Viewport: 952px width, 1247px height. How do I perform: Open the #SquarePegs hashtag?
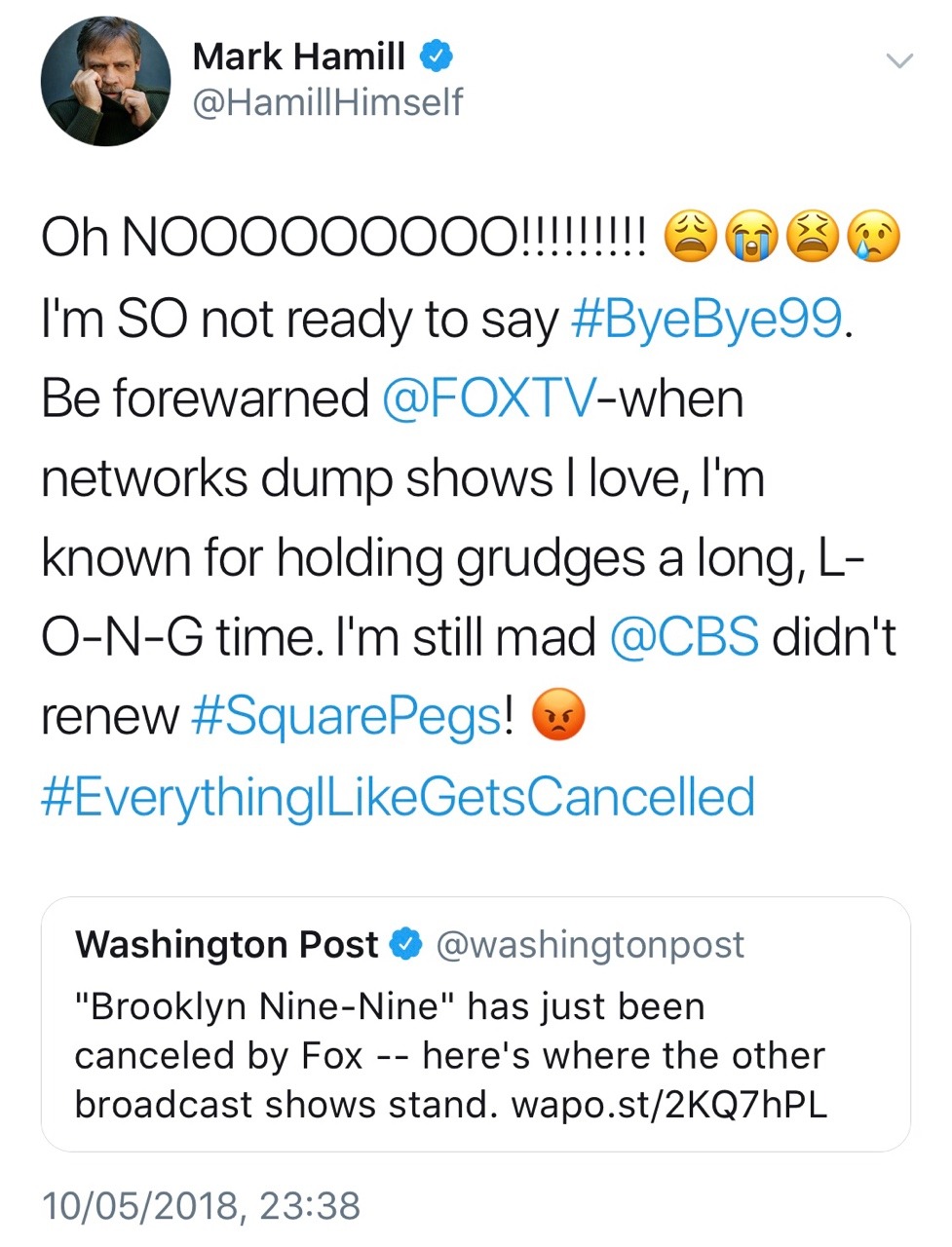click(x=347, y=718)
